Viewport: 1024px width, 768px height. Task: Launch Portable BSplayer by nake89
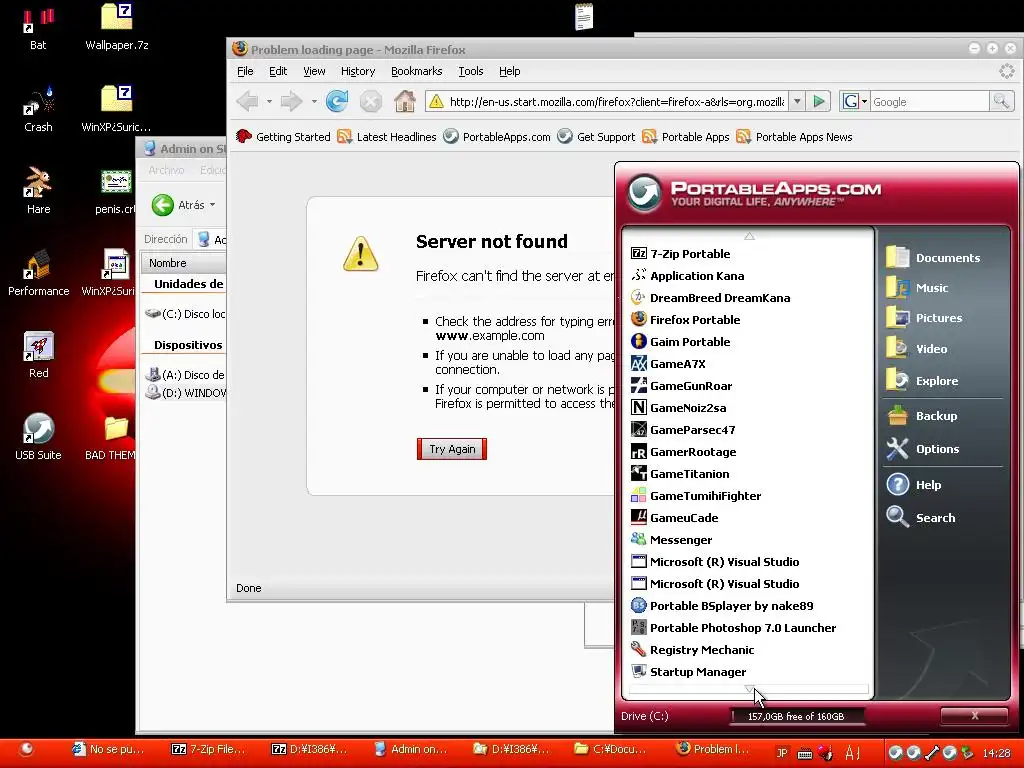click(722, 605)
